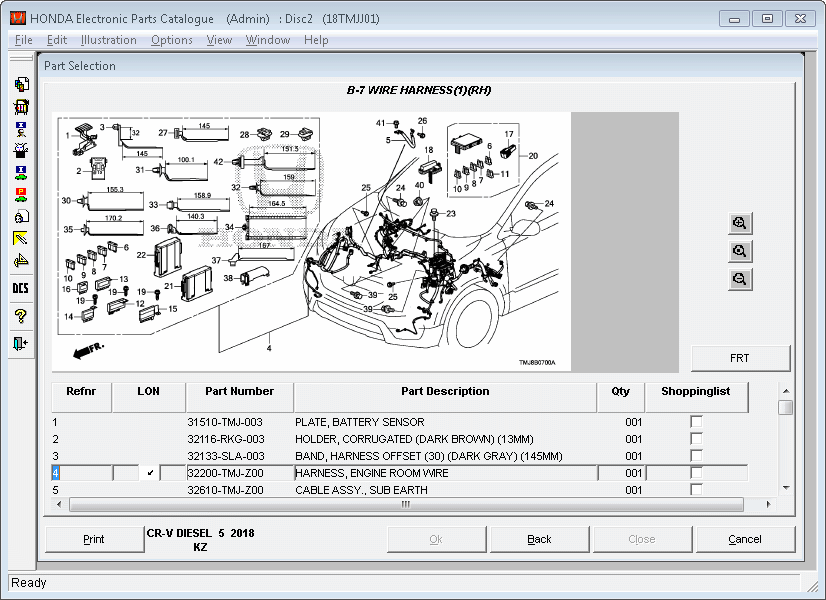Click the magician hat wizard icon

pyautogui.click(x=20, y=151)
